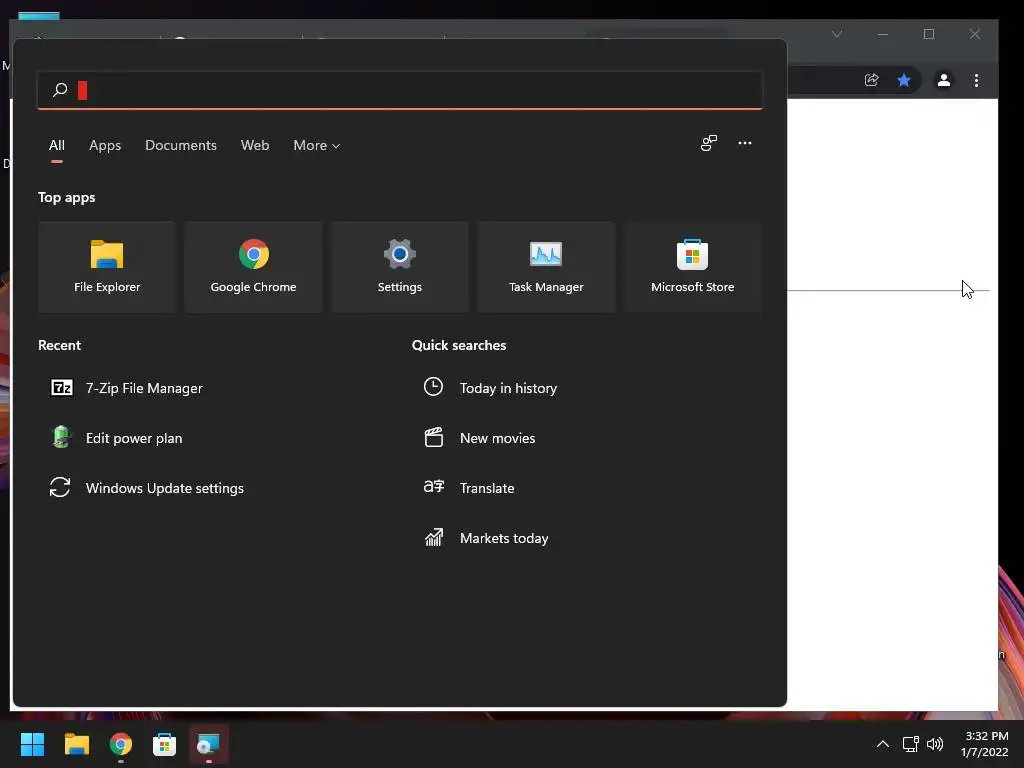Open File Explorer from Top apps
The width and height of the screenshot is (1024, 768).
(x=107, y=266)
